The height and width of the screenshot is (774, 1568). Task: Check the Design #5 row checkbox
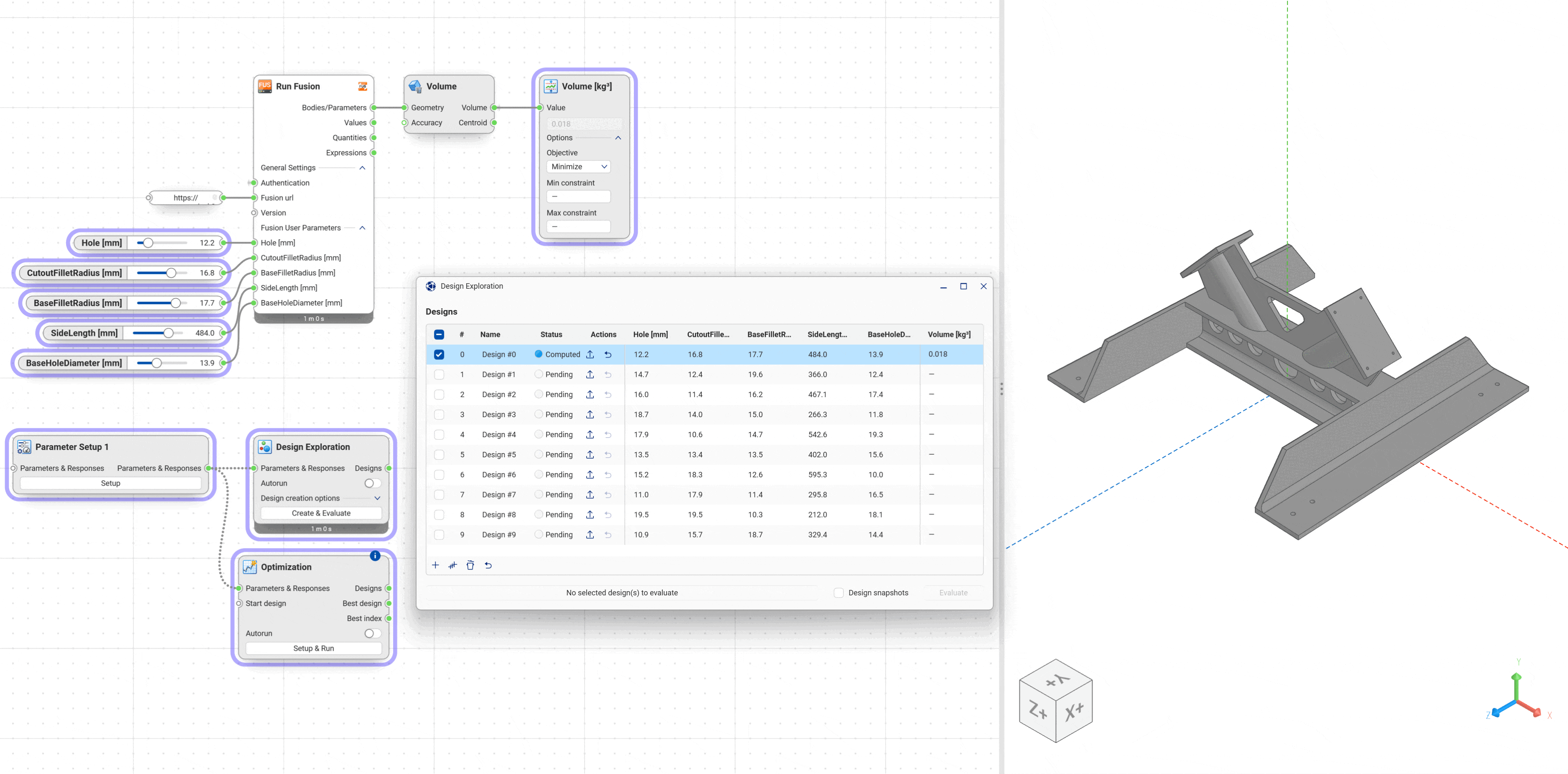(x=439, y=455)
